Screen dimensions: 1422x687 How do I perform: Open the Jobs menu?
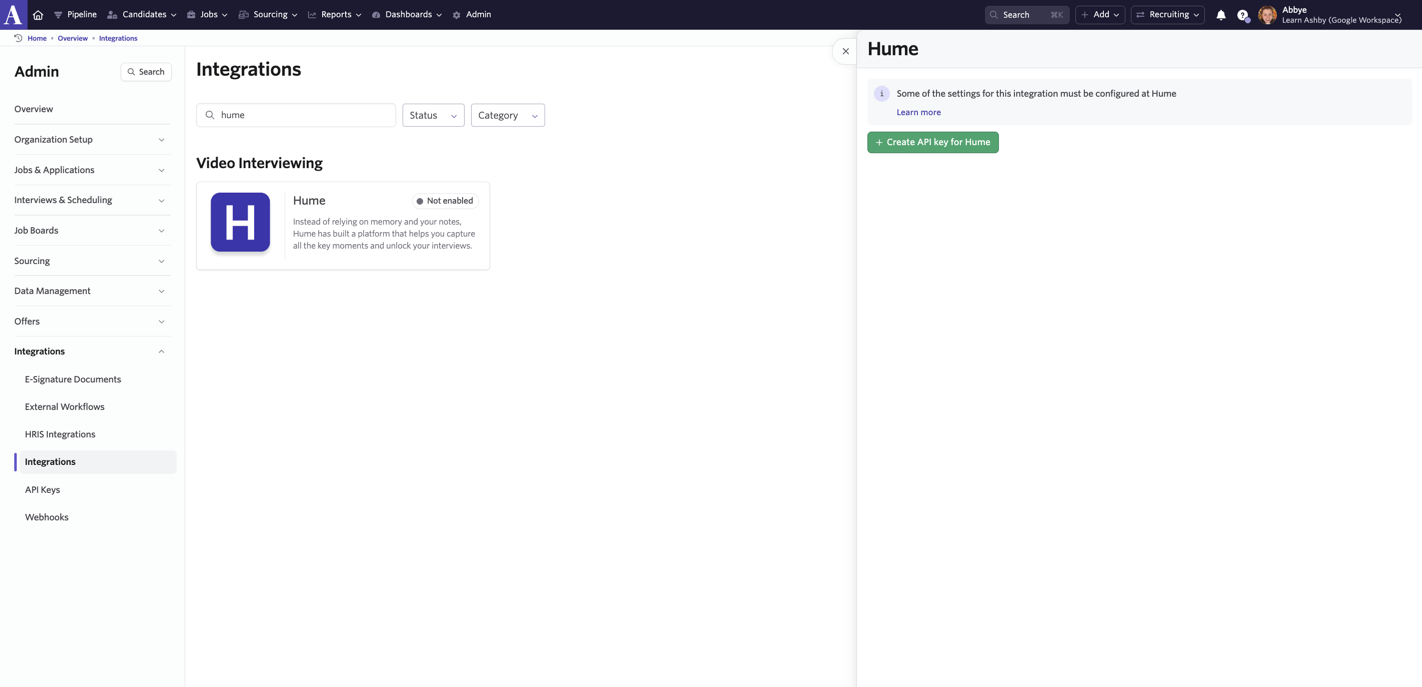coord(207,15)
